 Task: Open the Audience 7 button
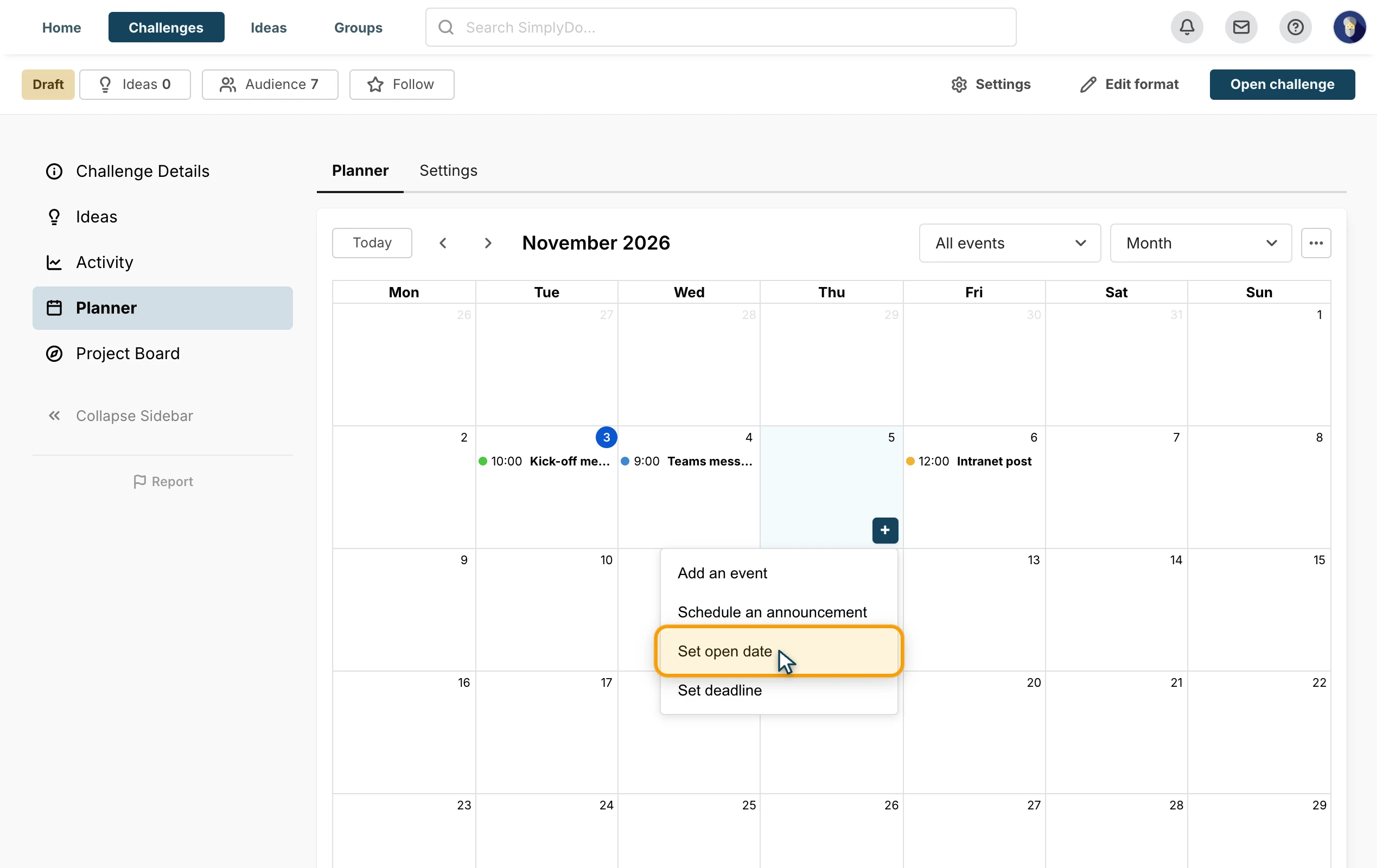point(270,85)
